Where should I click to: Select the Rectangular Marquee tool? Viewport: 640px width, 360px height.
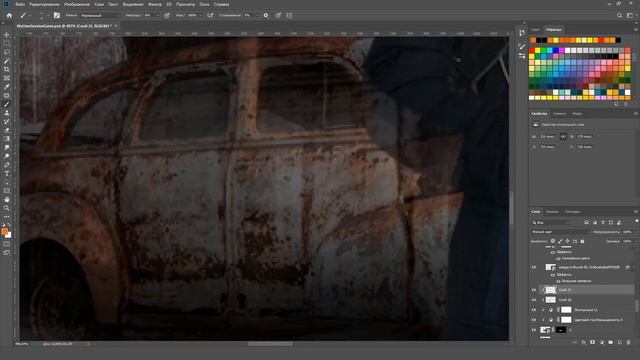[7, 44]
